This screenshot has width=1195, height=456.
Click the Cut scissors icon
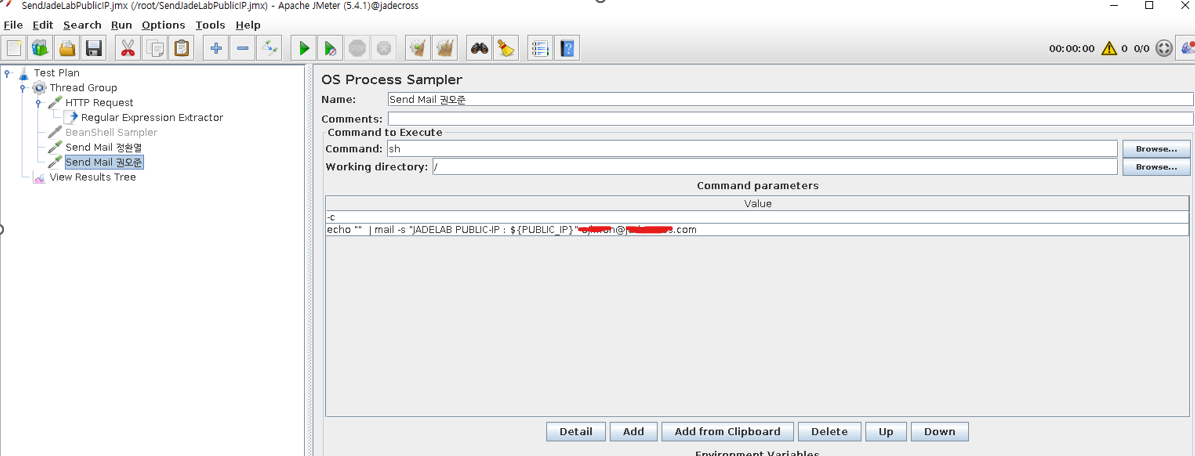click(127, 48)
